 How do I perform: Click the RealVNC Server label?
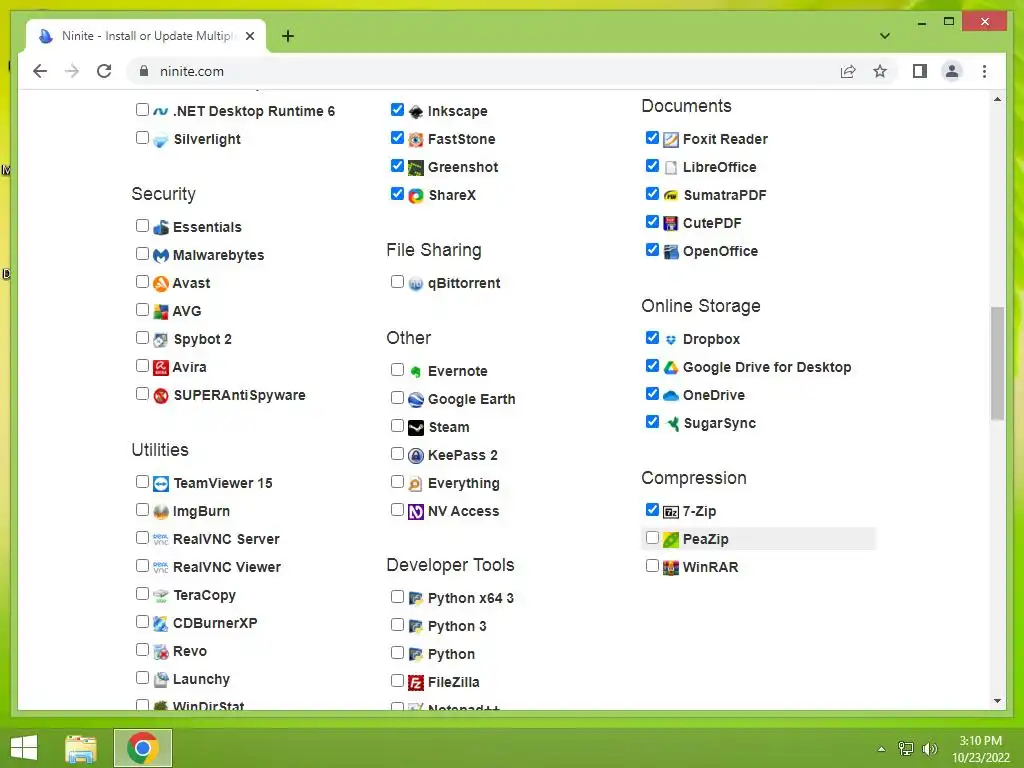pyautogui.click(x=226, y=539)
